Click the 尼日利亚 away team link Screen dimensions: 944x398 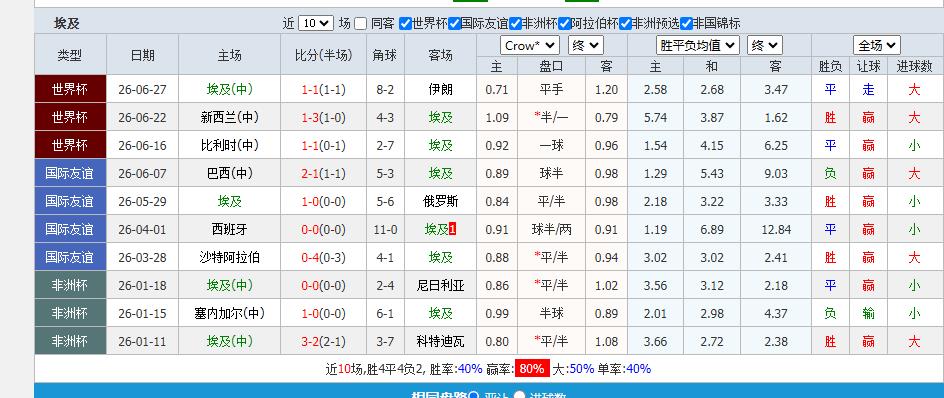tap(441, 285)
